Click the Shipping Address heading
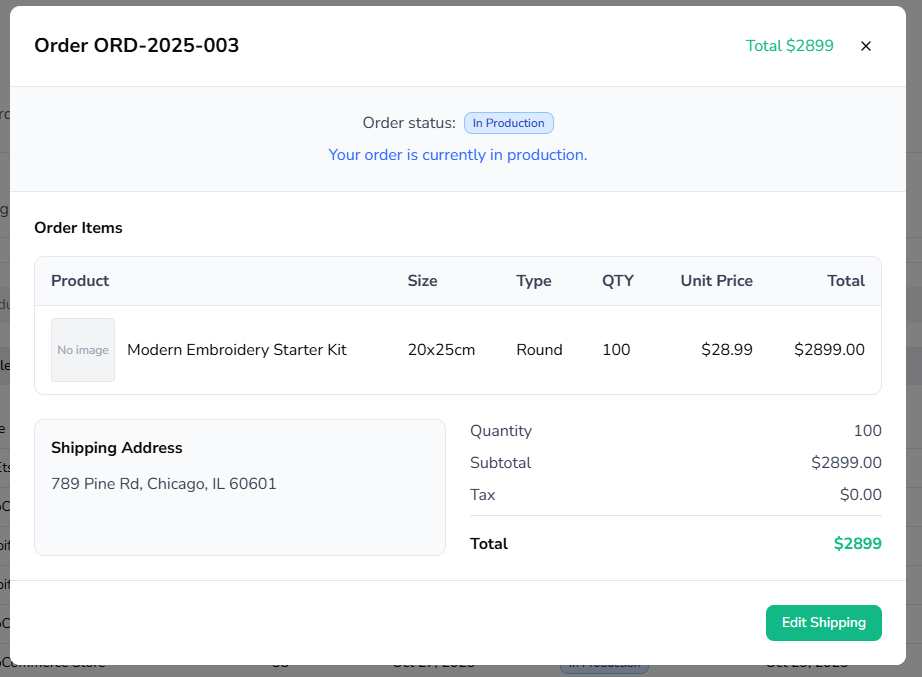Screen dimensions: 922x677 coord(117,448)
